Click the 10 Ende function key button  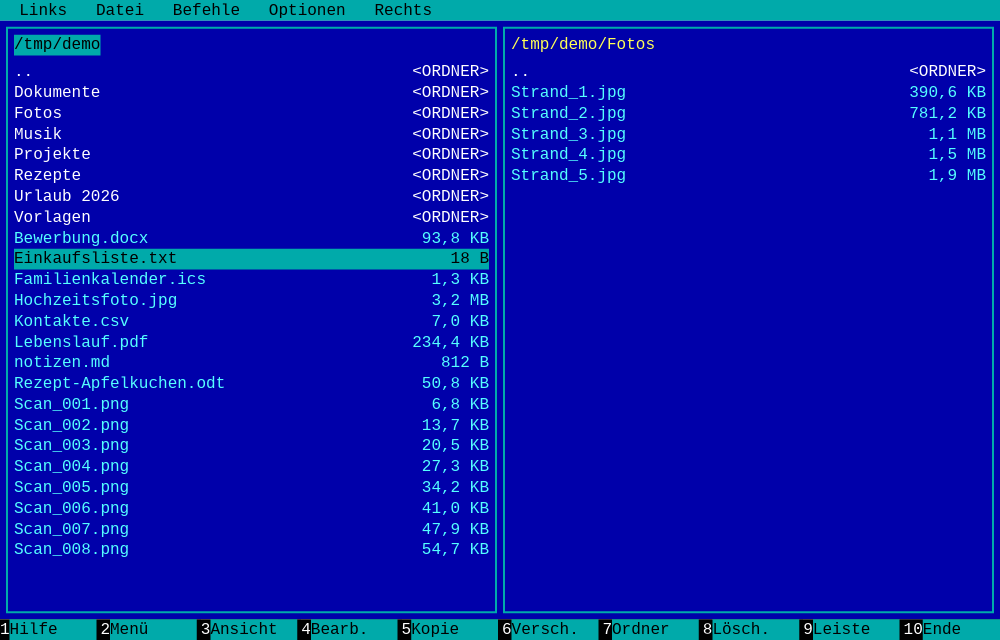950,629
